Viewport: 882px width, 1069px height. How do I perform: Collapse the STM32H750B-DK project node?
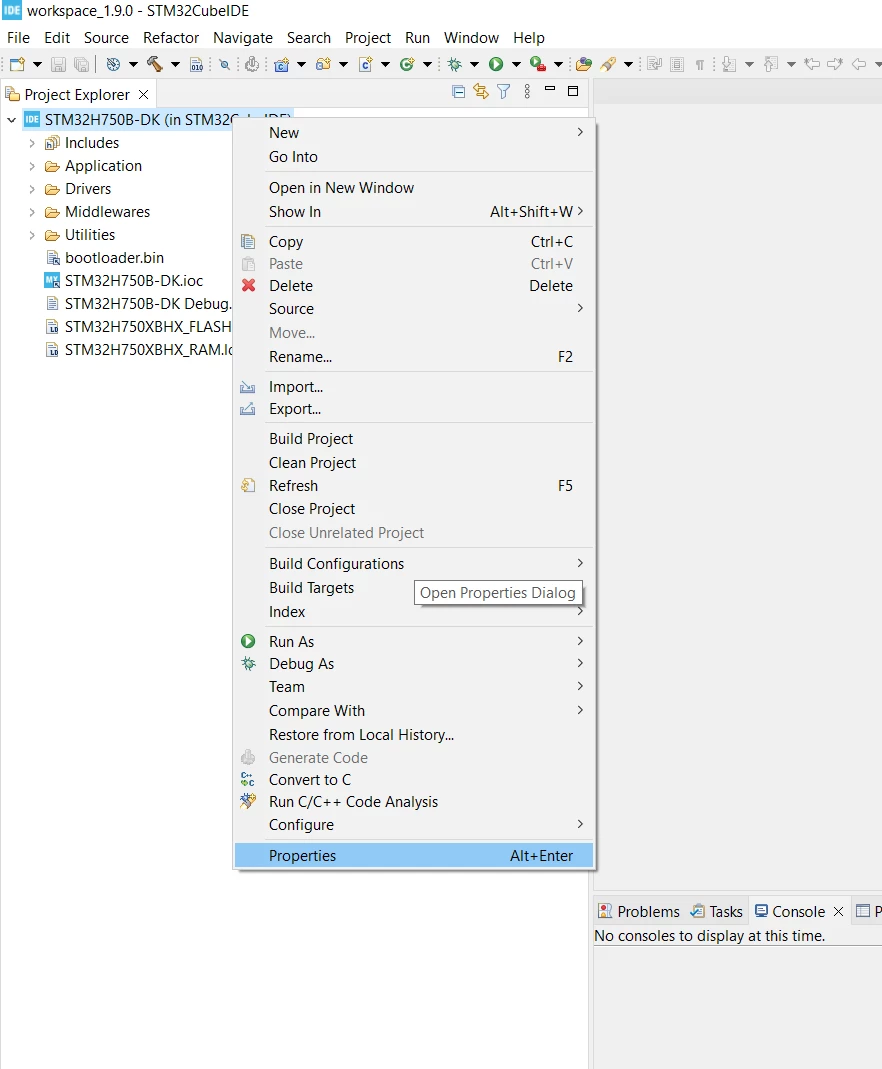click(x=12, y=120)
